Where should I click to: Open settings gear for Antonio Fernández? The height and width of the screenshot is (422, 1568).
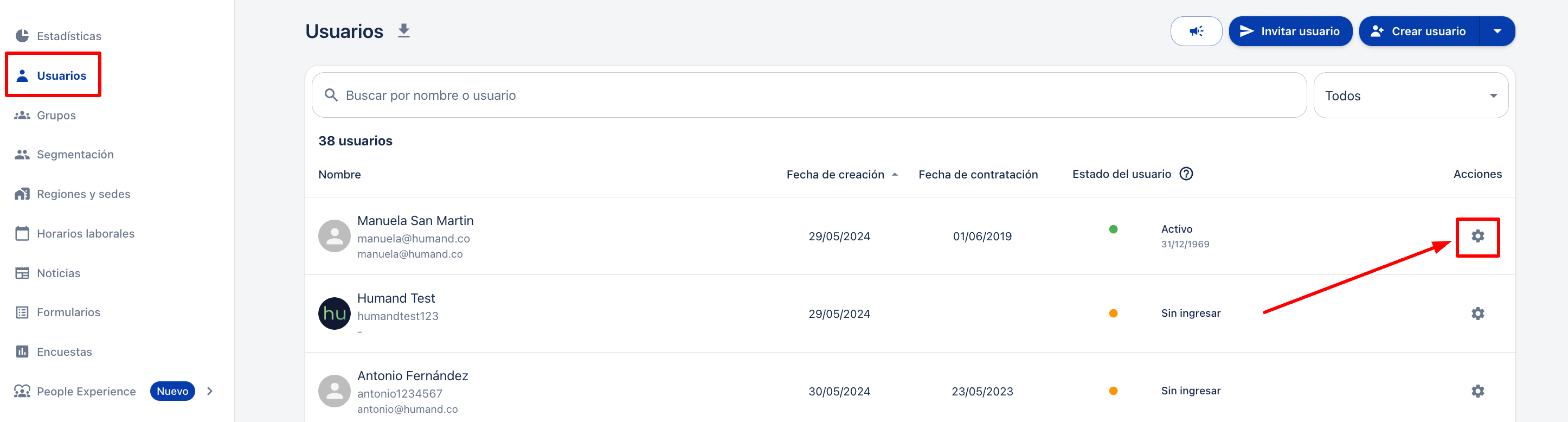1477,391
